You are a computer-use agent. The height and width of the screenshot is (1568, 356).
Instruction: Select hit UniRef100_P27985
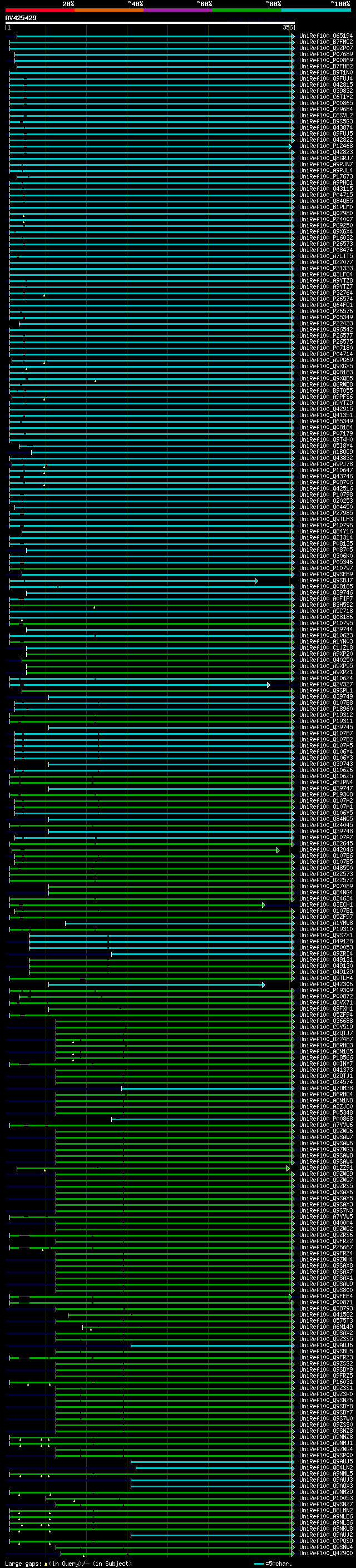(326, 513)
